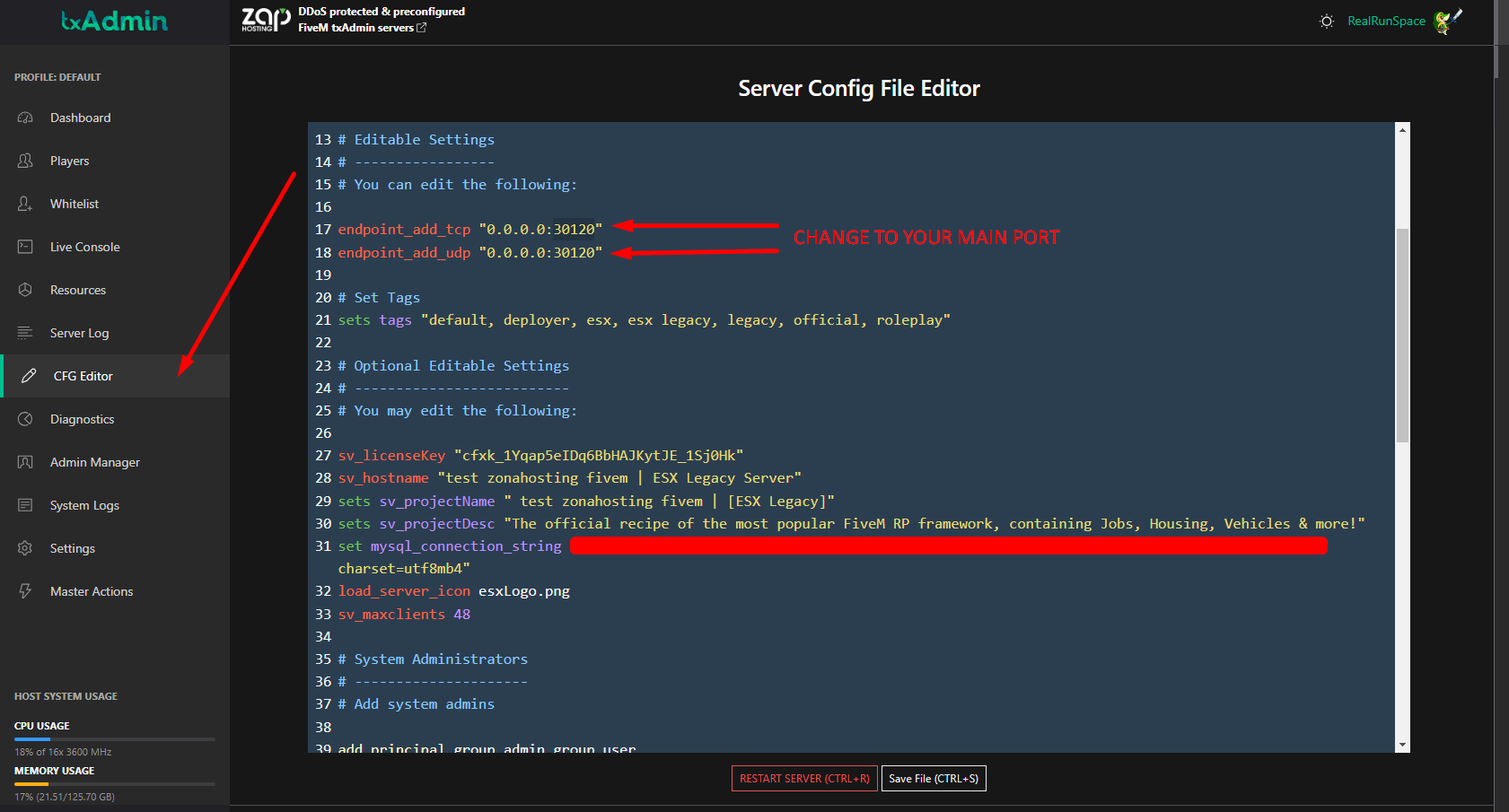Click the Diagnostics icon in sidebar
The width and height of the screenshot is (1509, 812).
[x=25, y=419]
